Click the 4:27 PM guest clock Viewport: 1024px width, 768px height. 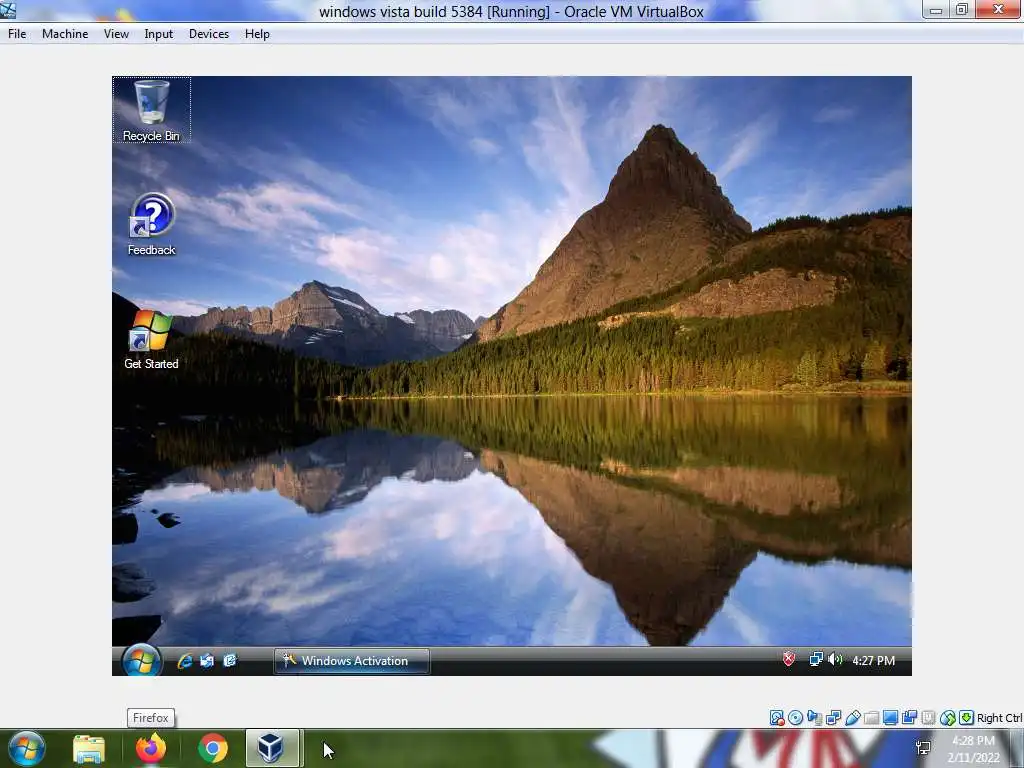coord(873,661)
